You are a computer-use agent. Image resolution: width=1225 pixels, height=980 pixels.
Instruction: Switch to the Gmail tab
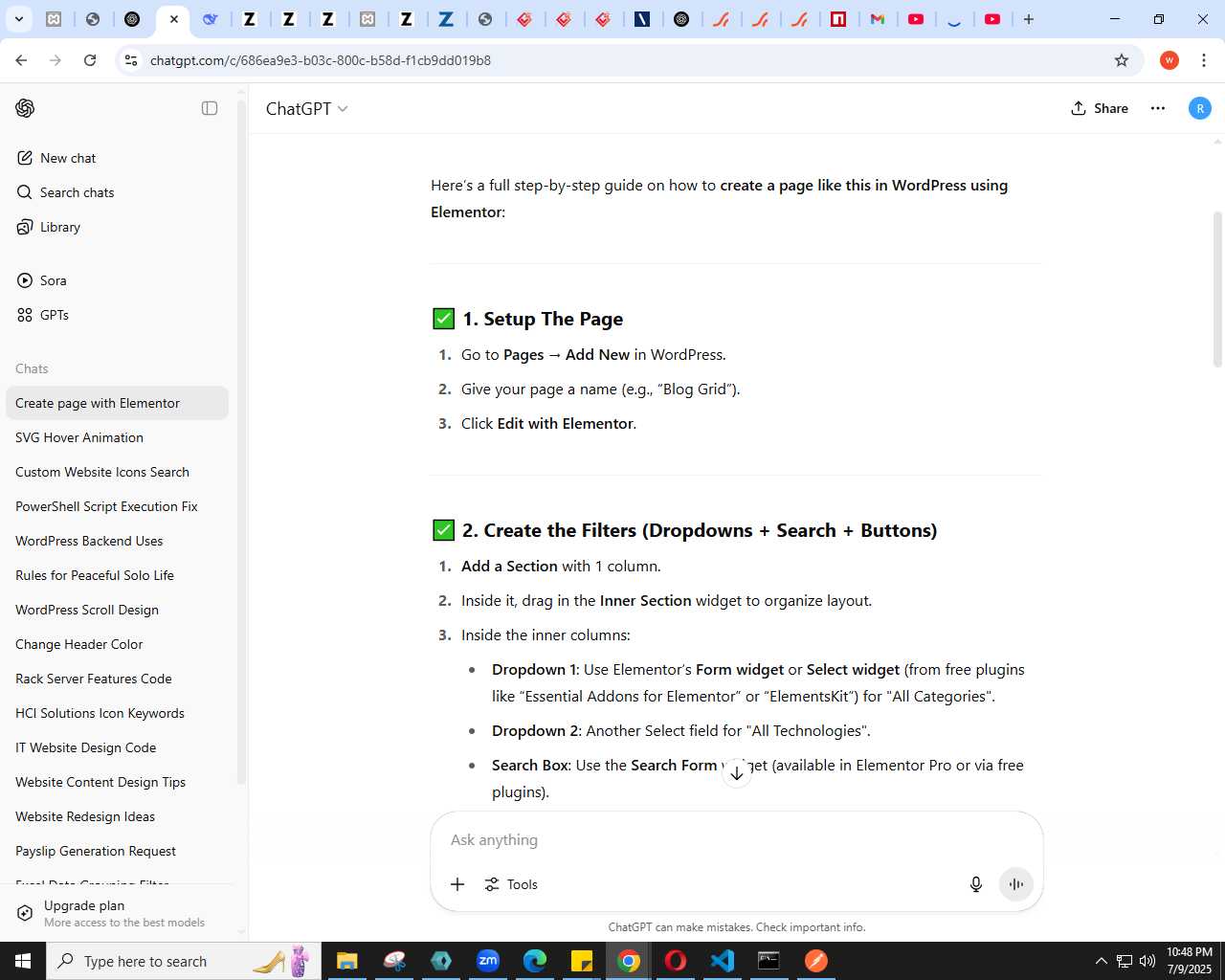coord(878,19)
